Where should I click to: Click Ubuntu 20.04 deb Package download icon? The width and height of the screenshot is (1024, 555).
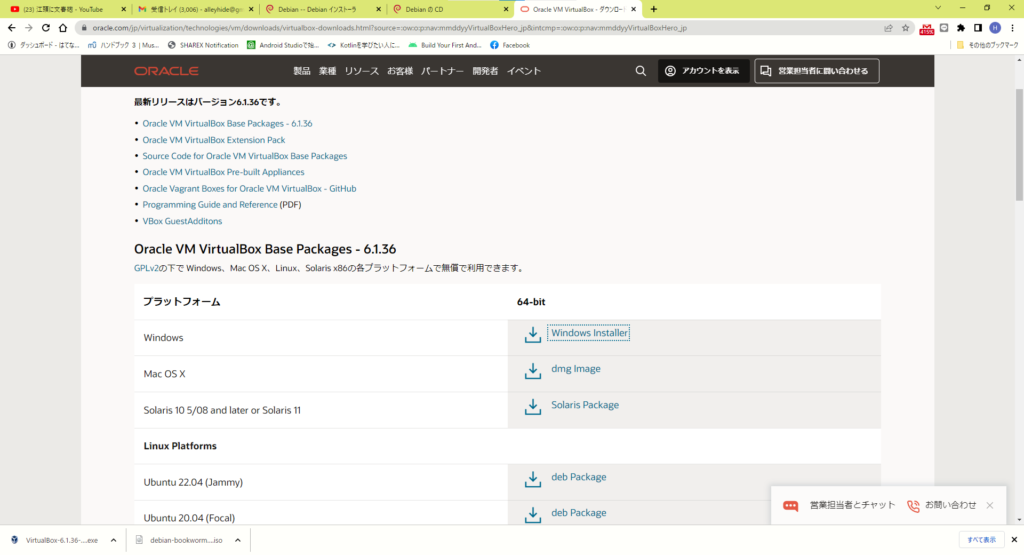533,515
